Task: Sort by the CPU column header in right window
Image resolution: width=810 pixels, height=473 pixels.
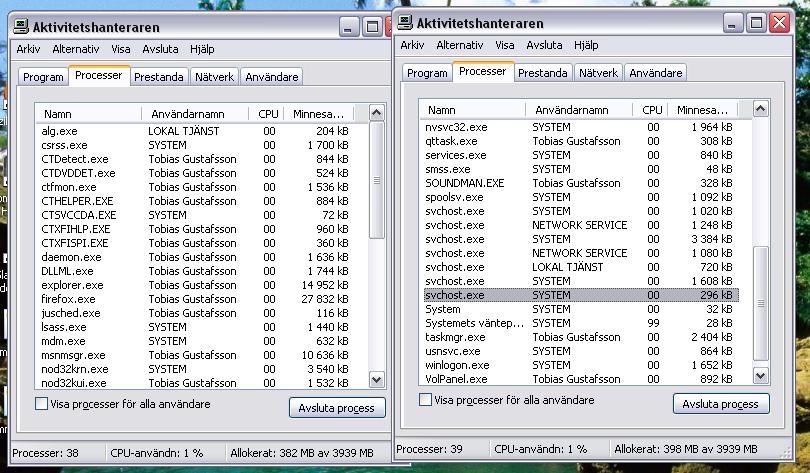Action: [x=652, y=110]
